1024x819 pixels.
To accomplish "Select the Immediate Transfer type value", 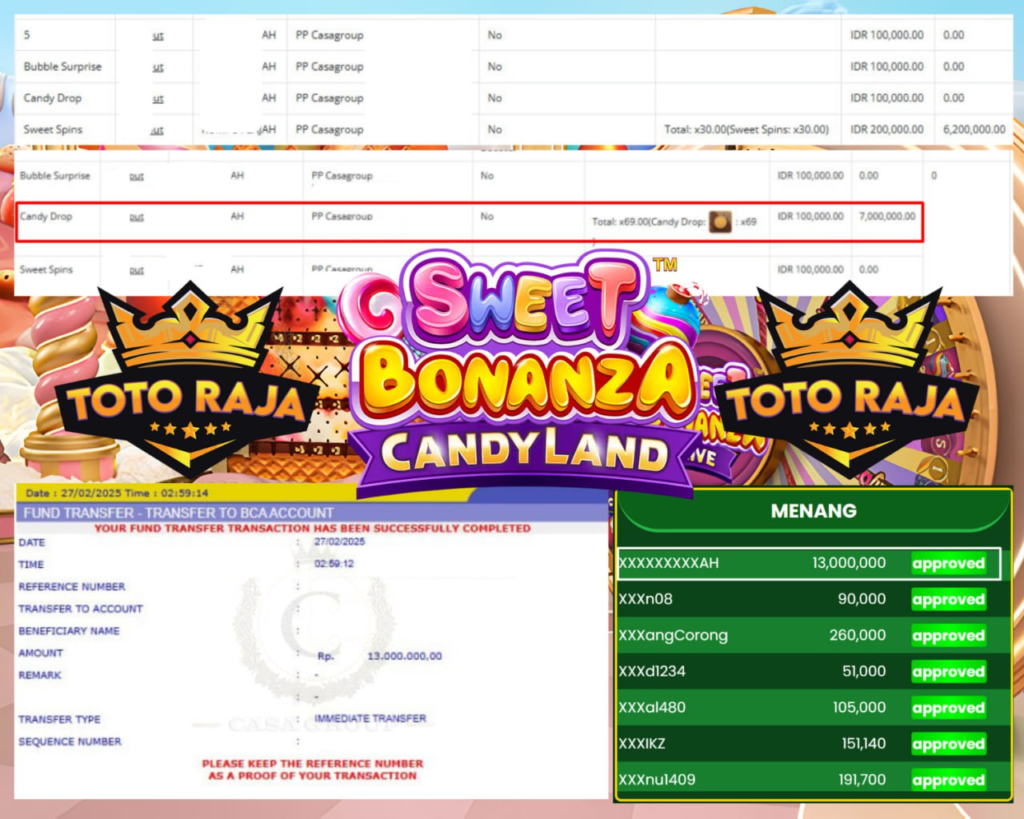I will (x=370, y=718).
